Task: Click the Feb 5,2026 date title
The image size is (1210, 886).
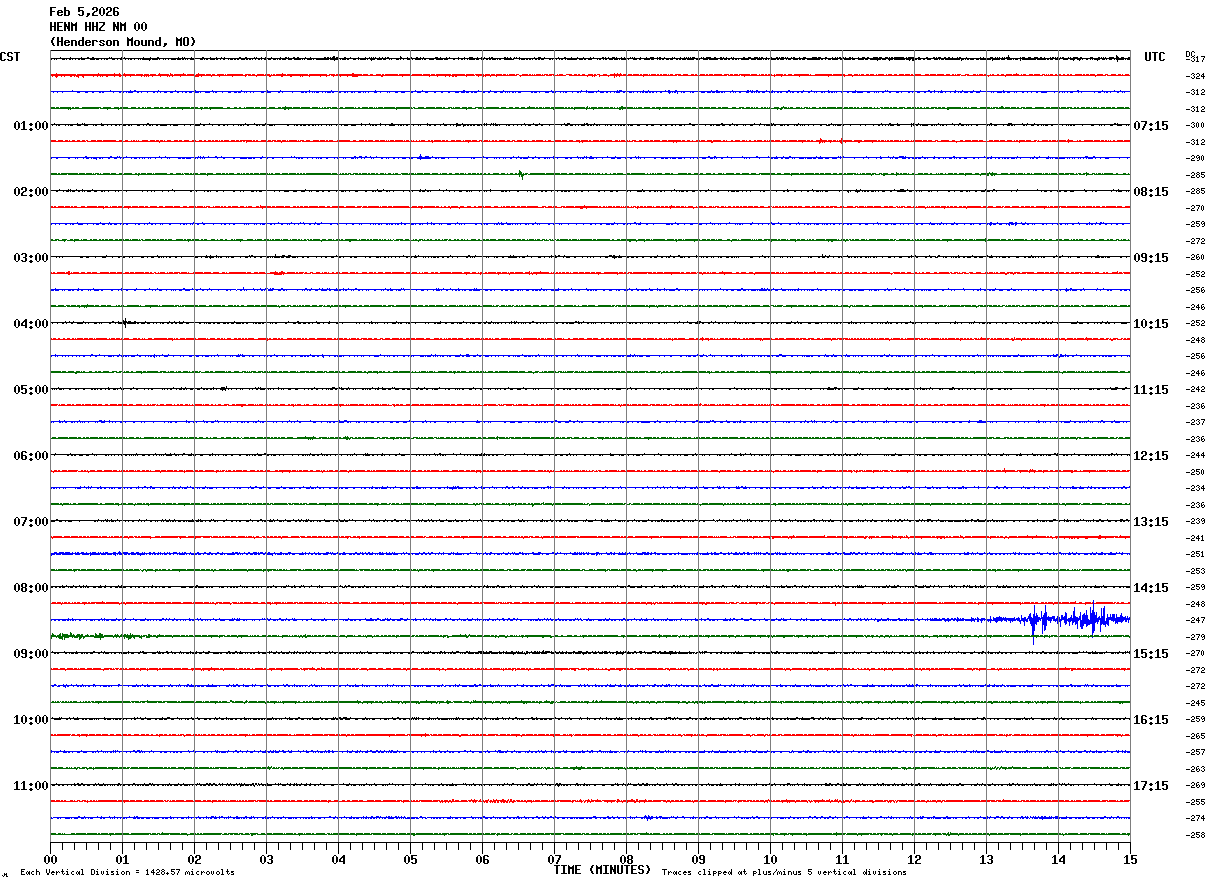Action: point(84,12)
